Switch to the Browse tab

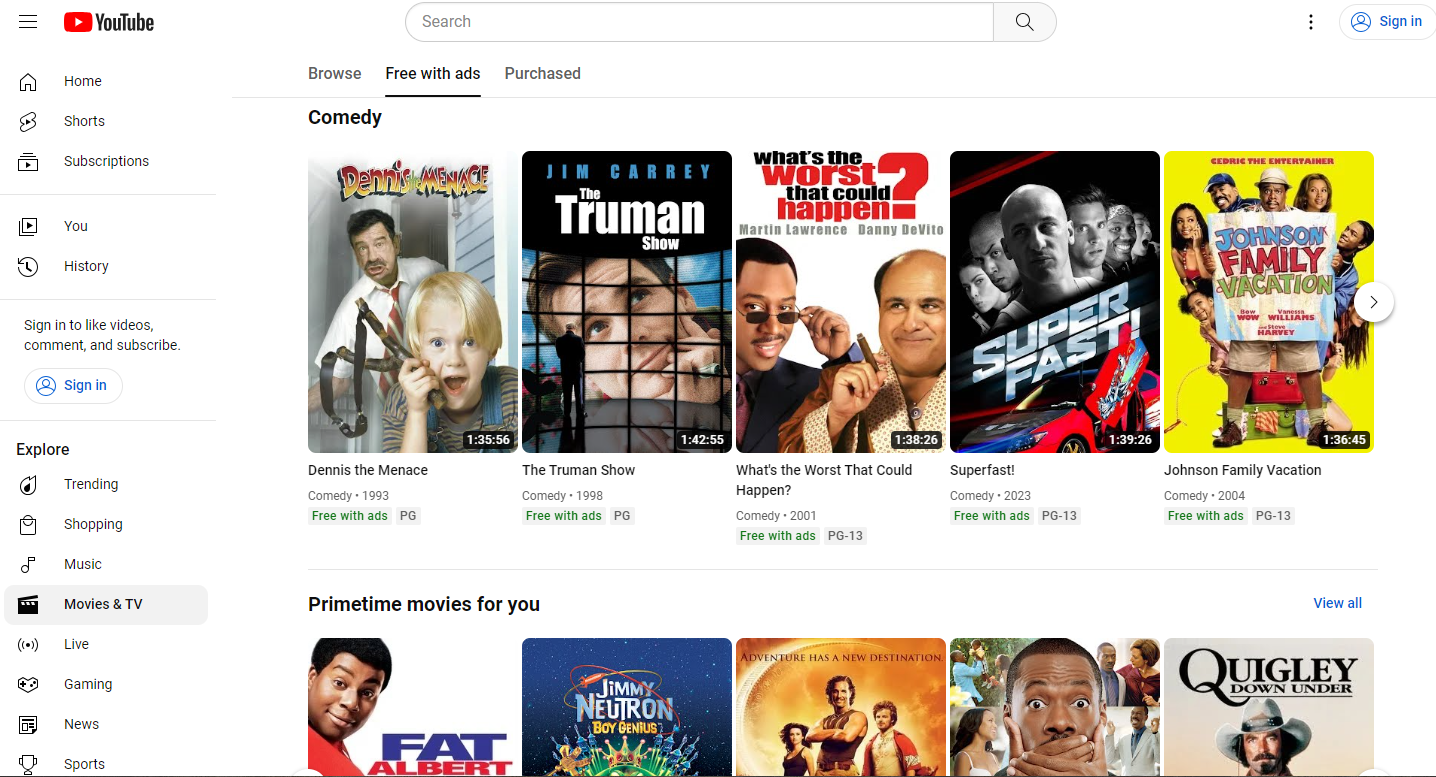(x=335, y=73)
